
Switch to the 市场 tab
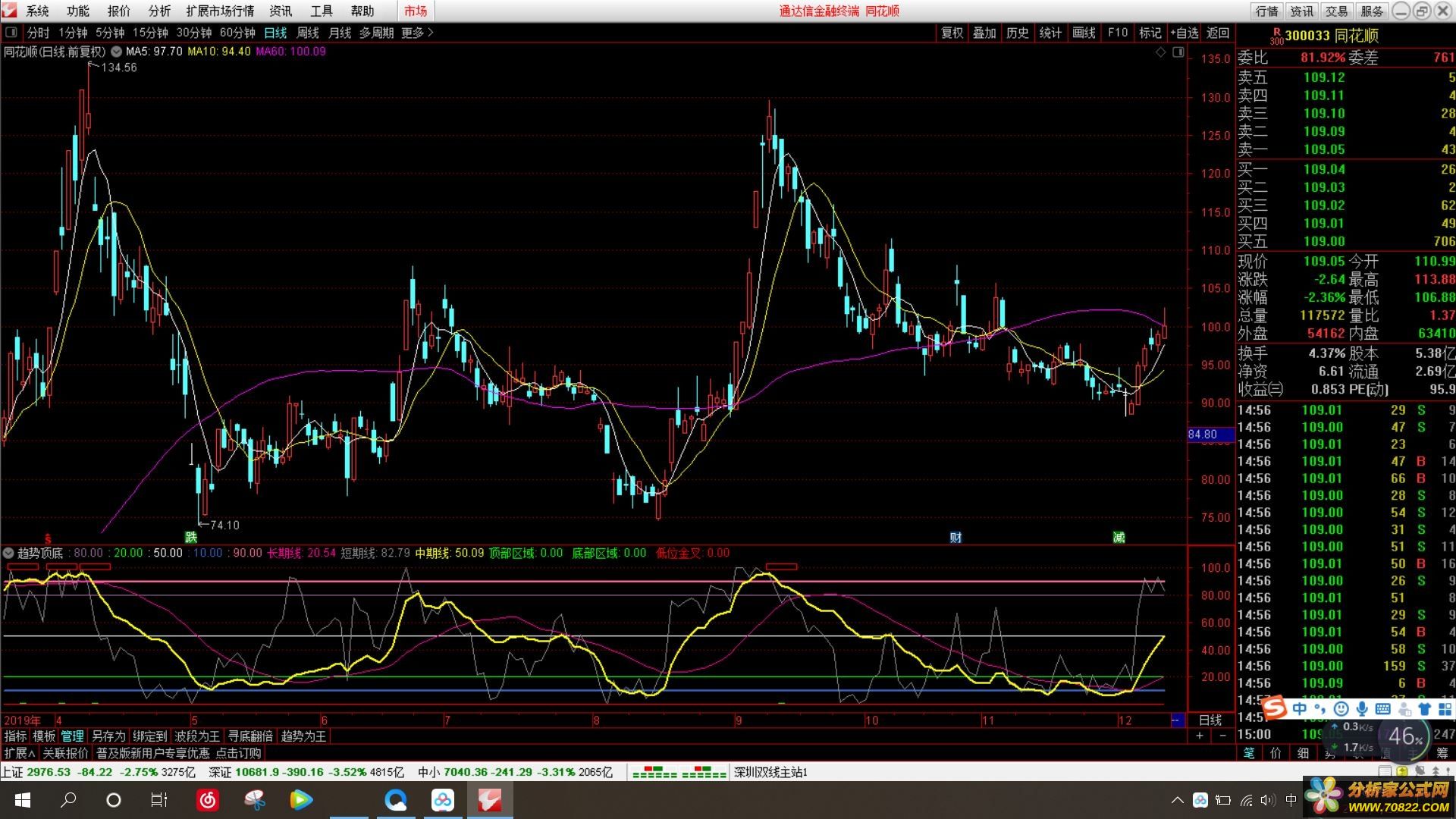(416, 11)
